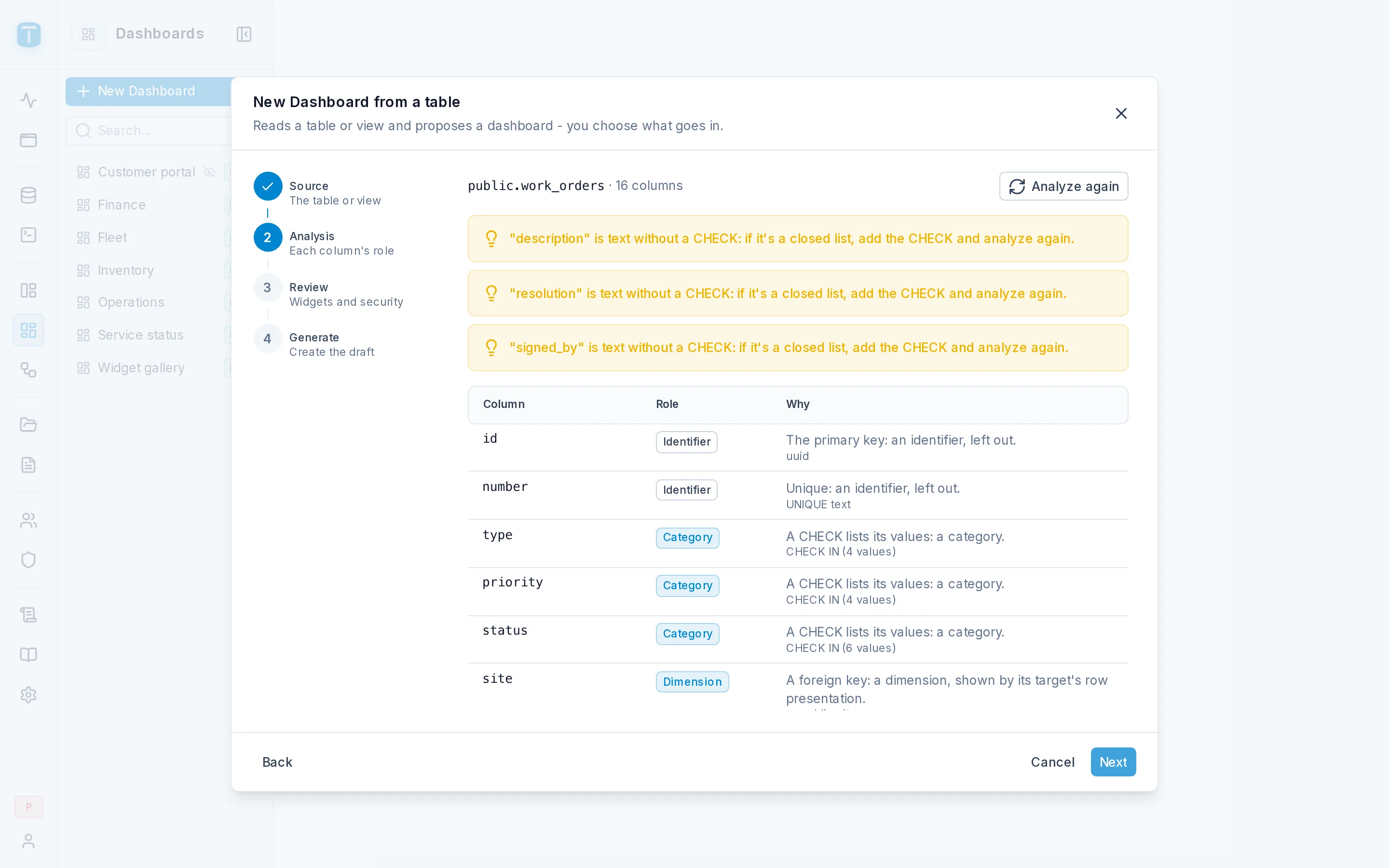This screenshot has width=1389, height=868.
Task: Open the workflow shapes icon in sidebar
Action: [28, 370]
